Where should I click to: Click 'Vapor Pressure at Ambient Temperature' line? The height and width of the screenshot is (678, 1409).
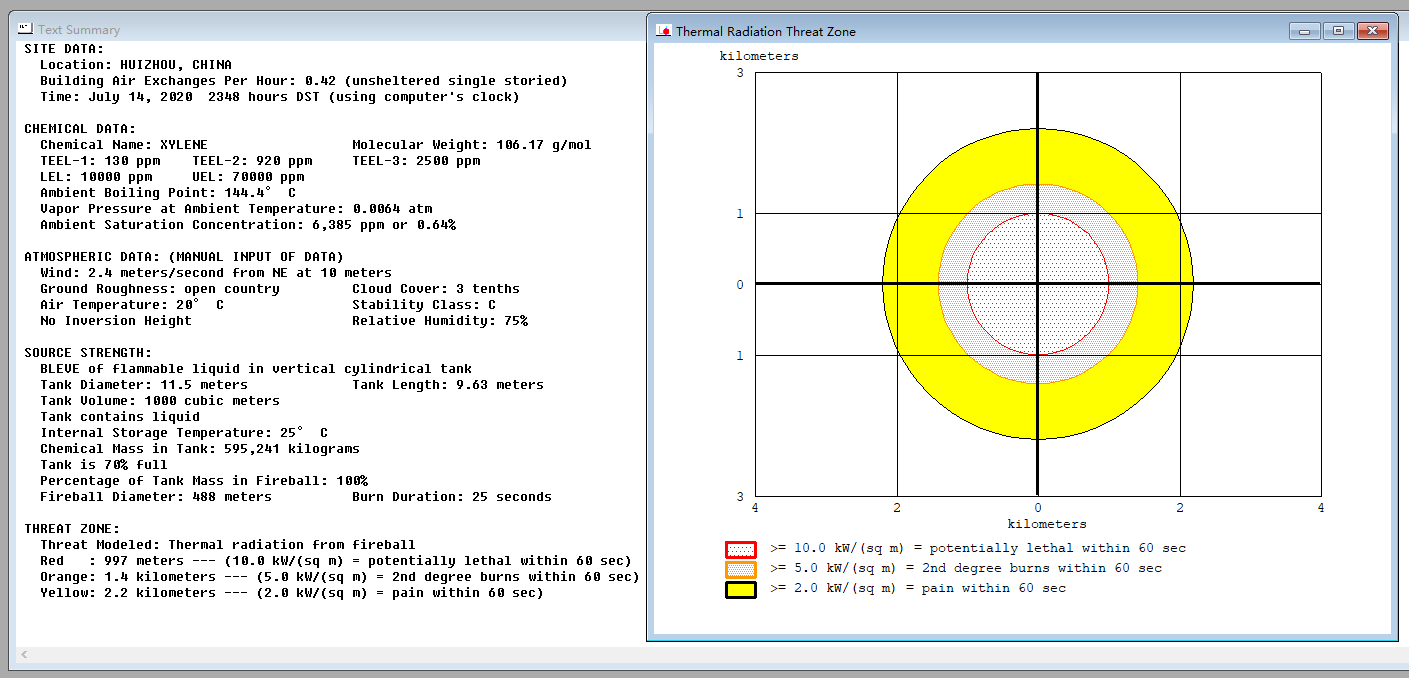[236, 208]
